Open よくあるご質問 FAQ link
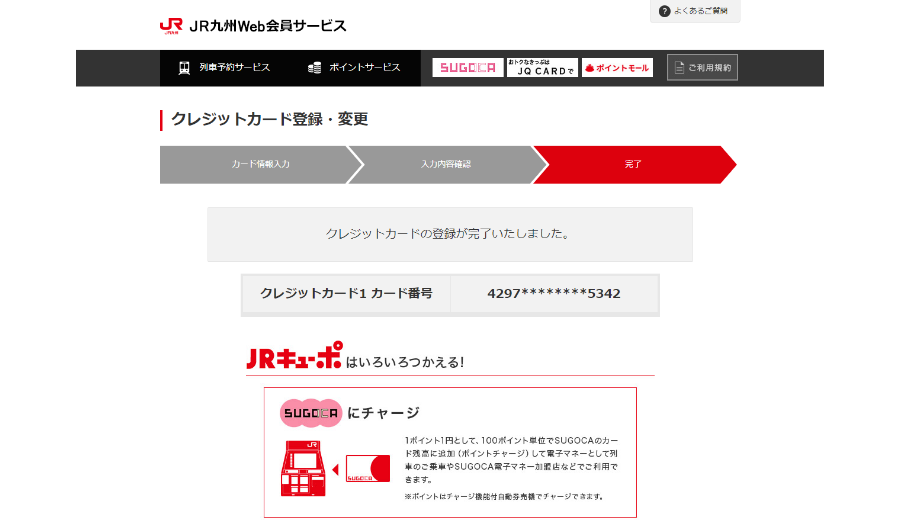900x520 pixels. pos(701,11)
